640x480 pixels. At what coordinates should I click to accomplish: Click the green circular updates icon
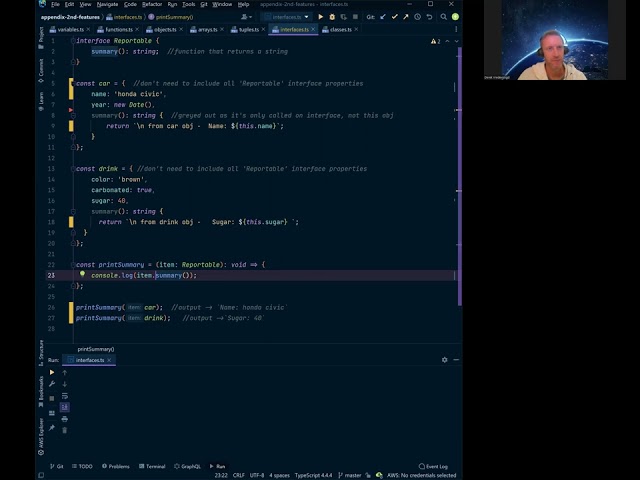(456, 17)
